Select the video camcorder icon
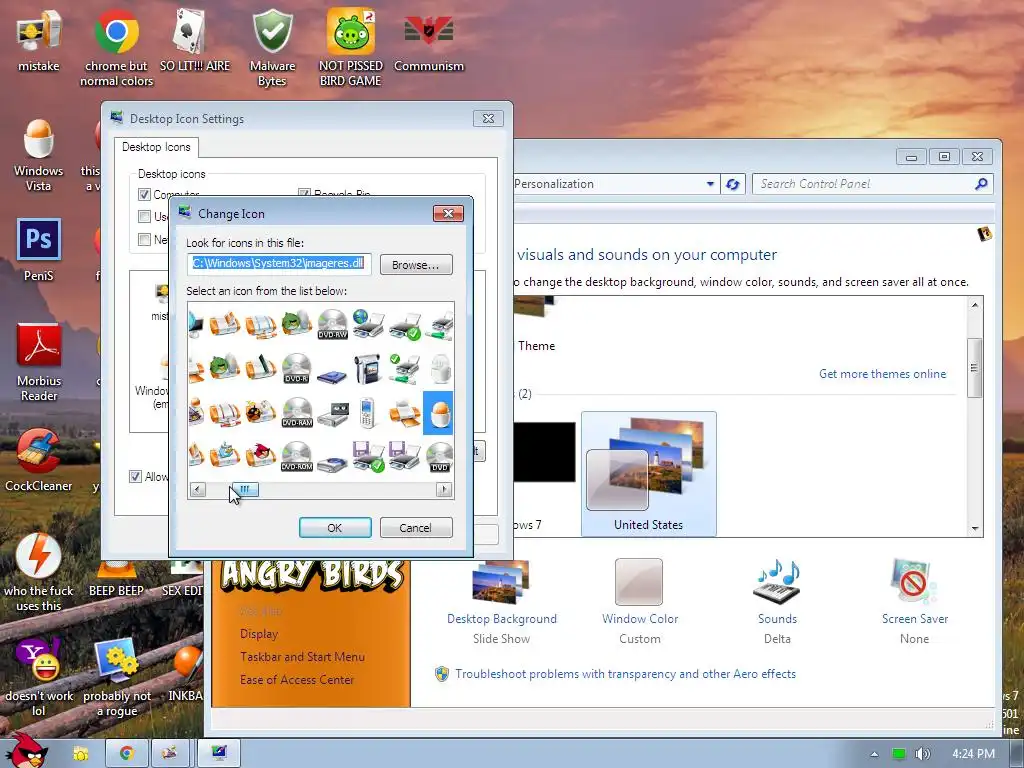 368,369
